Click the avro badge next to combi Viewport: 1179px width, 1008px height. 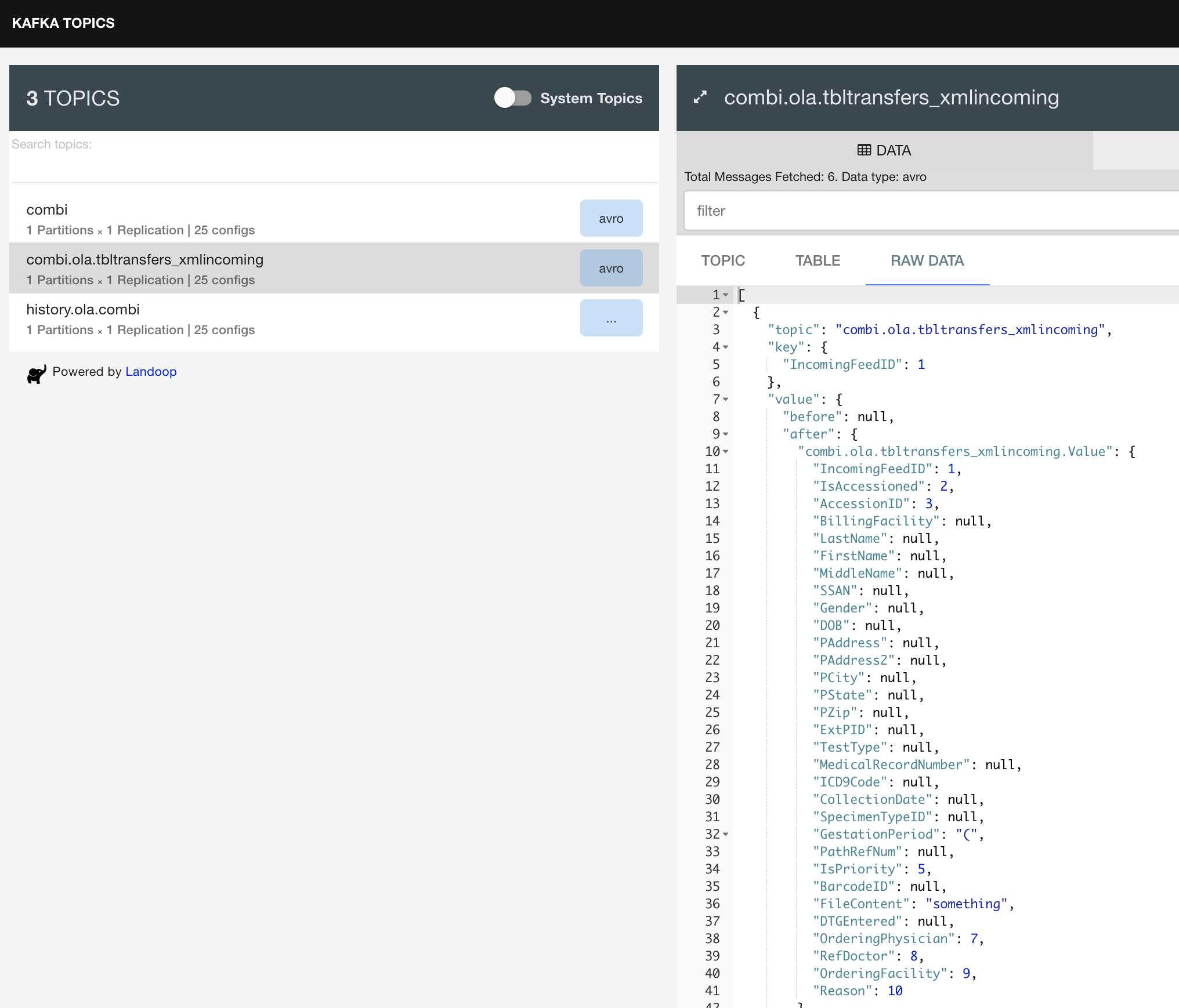611,218
